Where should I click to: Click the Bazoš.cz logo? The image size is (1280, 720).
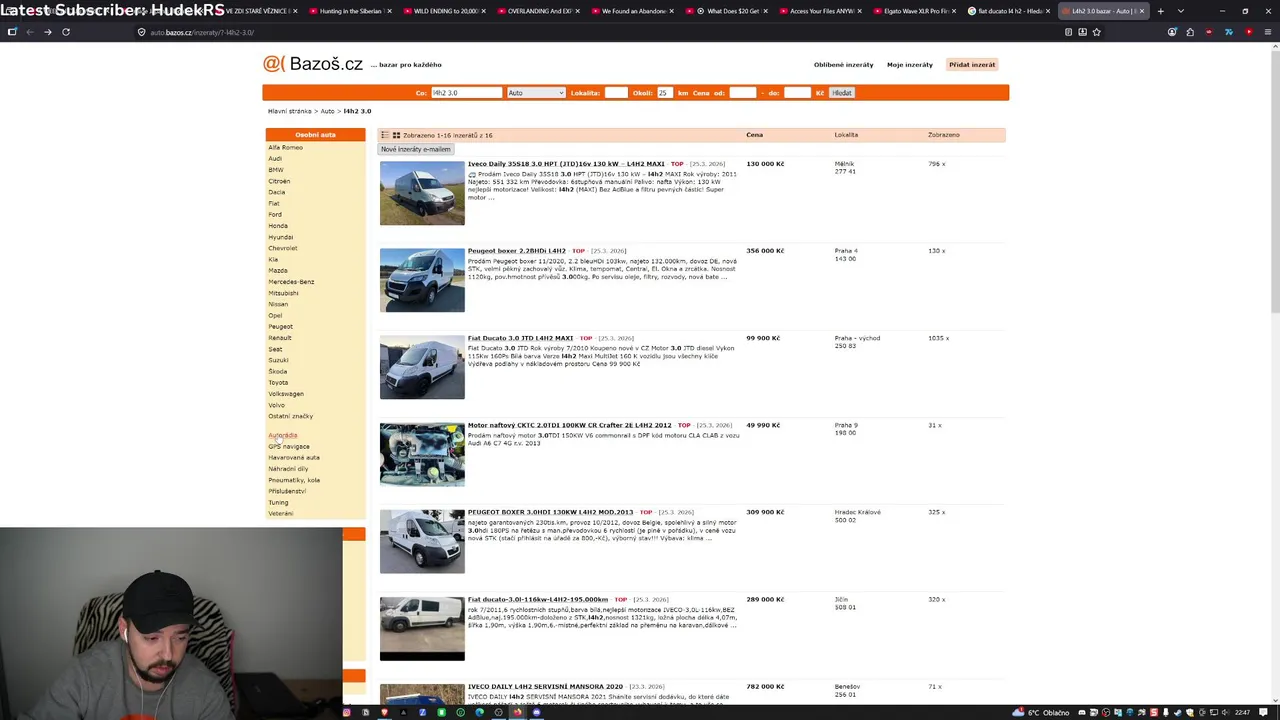pyautogui.click(x=313, y=64)
